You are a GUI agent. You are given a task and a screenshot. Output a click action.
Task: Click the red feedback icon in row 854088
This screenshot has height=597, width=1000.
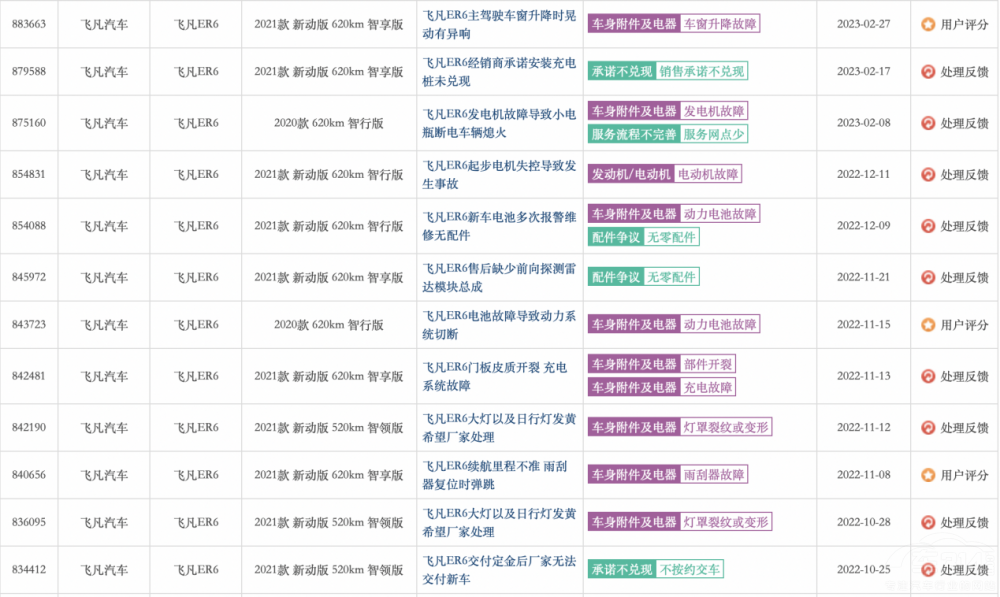pos(928,226)
